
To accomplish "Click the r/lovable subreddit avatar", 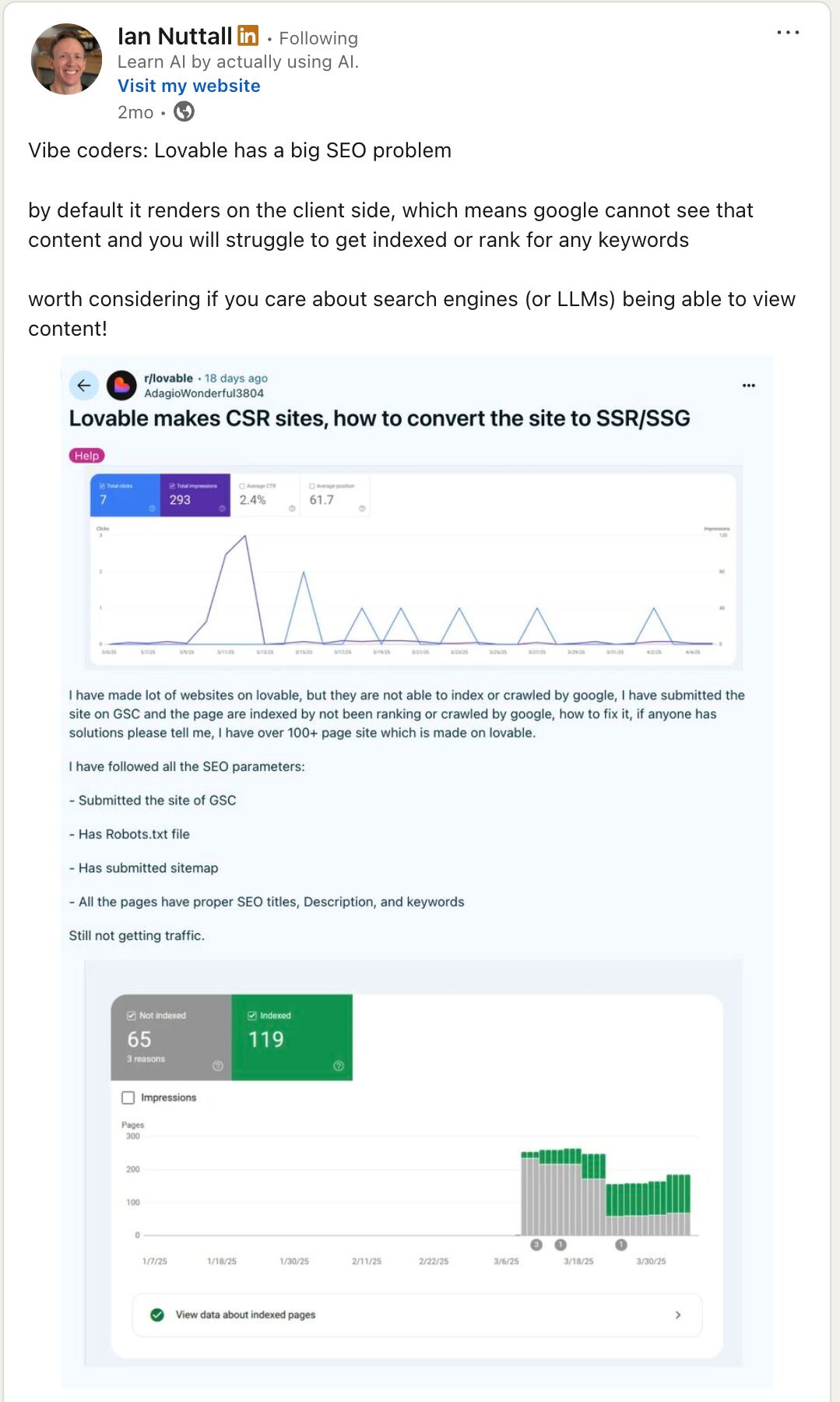I will pyautogui.click(x=121, y=385).
